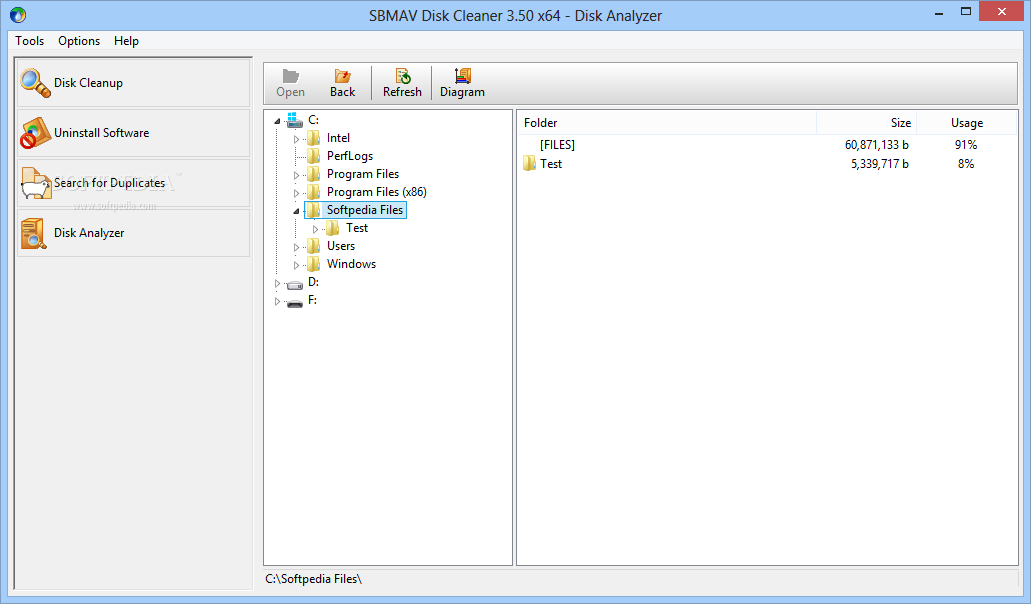Open the Disk Cleanup tool
Screen dimensions: 1031x604
point(133,83)
